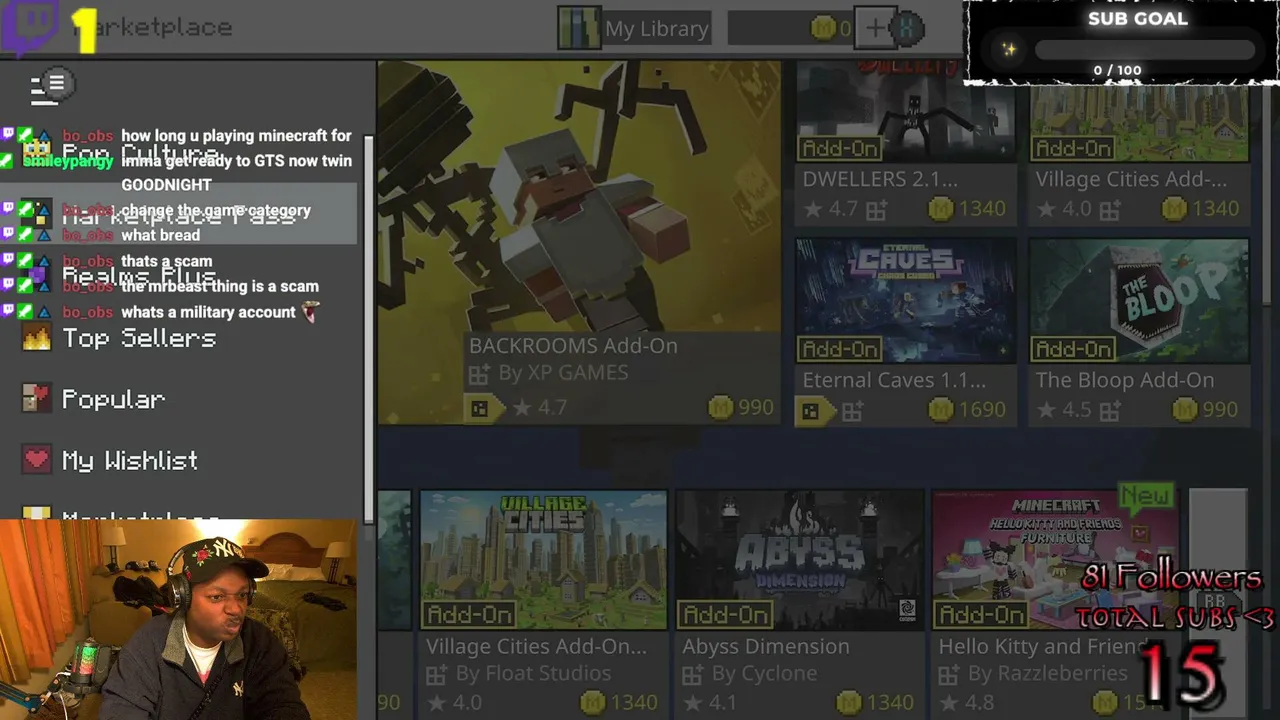Screen dimensions: 1280x720
Task: Open the Hello Kitty and Friends Furniture thumbnail
Action: pyautogui.click(x=1055, y=560)
